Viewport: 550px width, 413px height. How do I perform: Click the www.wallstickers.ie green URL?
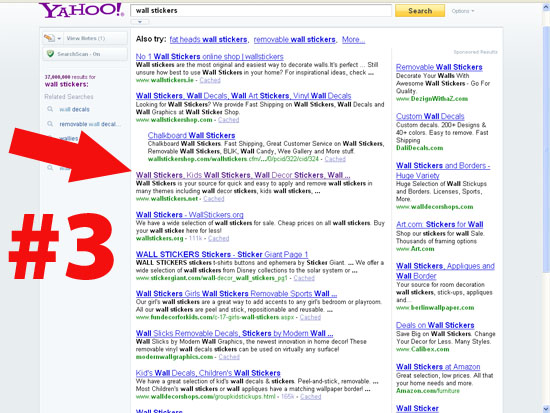(165, 80)
